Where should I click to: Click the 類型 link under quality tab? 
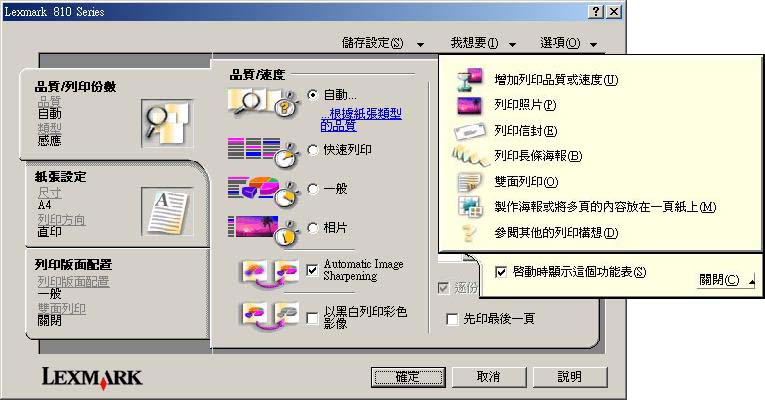(x=49, y=128)
